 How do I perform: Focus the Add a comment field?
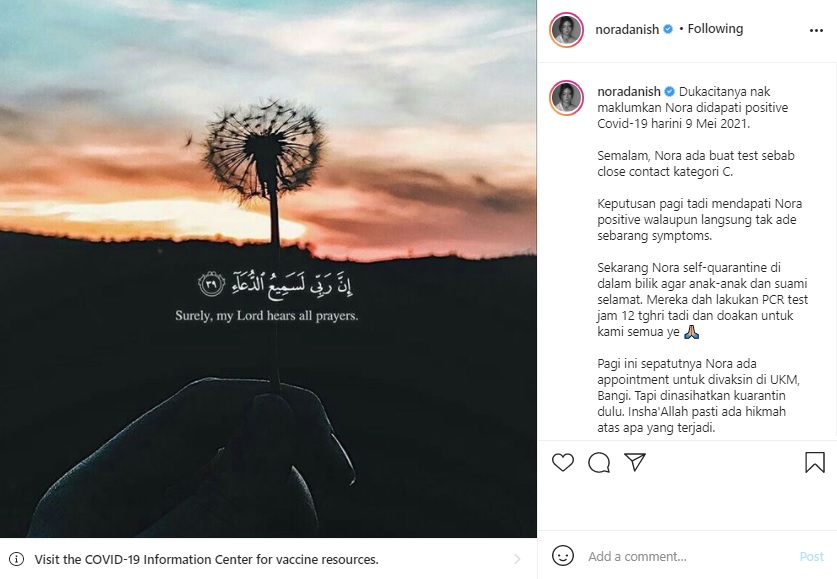point(689,557)
